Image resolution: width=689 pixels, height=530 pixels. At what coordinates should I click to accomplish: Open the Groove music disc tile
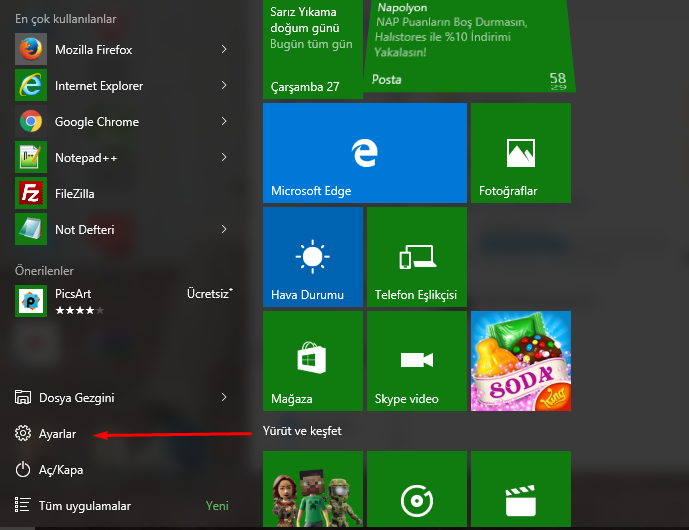[x=417, y=489]
